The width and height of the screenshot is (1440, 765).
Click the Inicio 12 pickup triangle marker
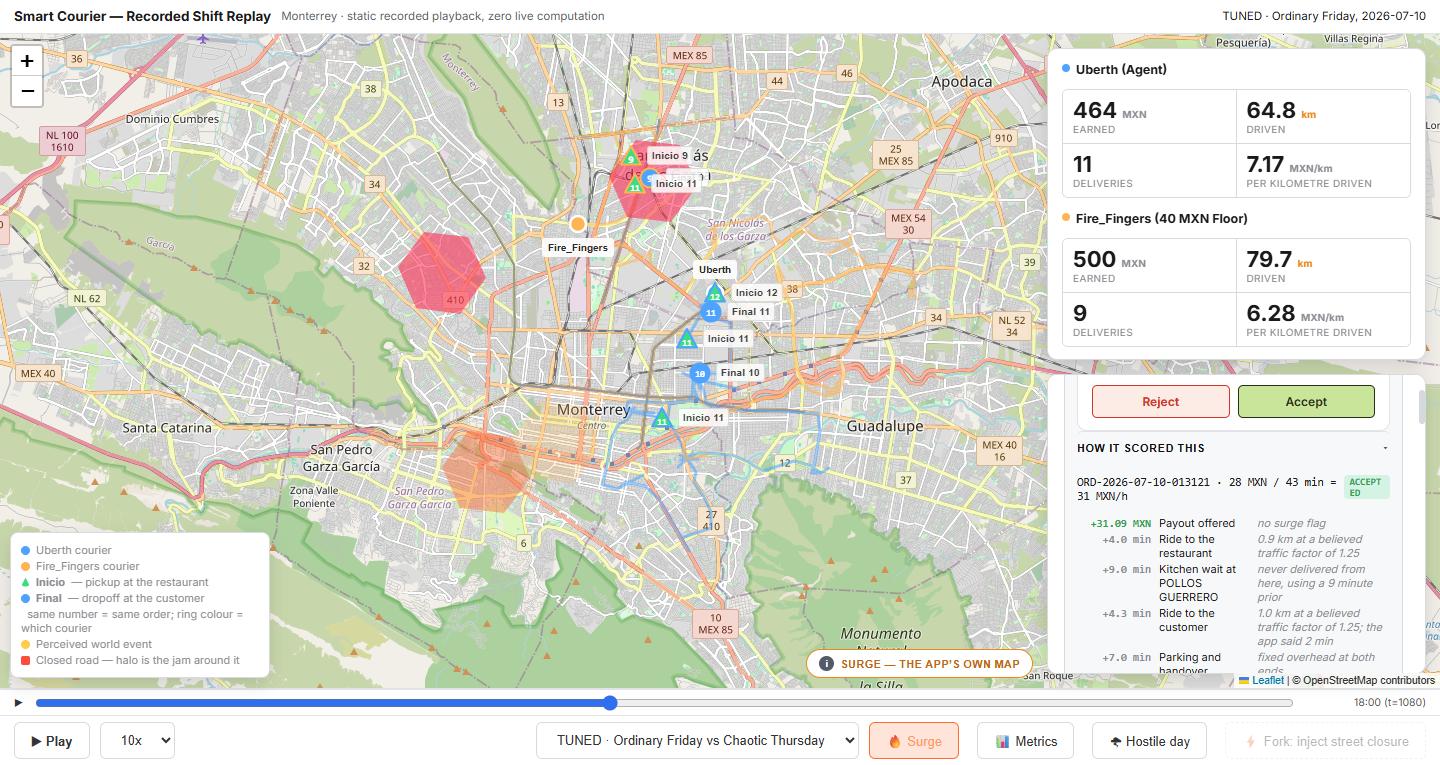click(714, 293)
